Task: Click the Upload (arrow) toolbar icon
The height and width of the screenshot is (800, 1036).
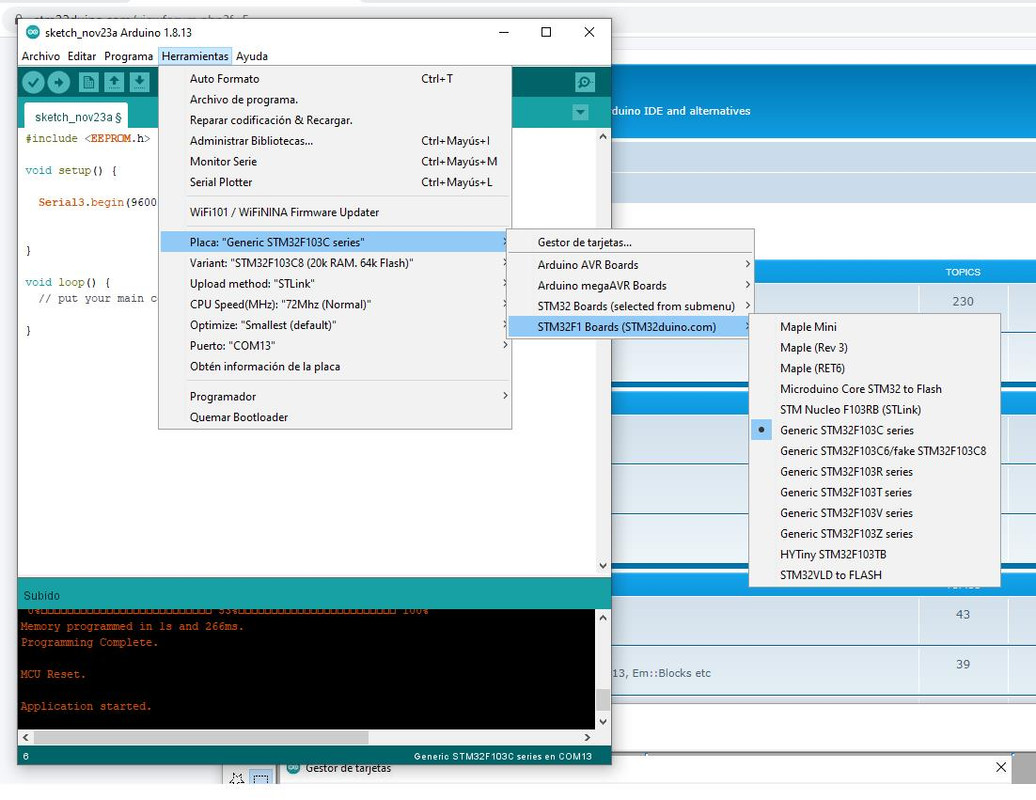Action: (59, 83)
